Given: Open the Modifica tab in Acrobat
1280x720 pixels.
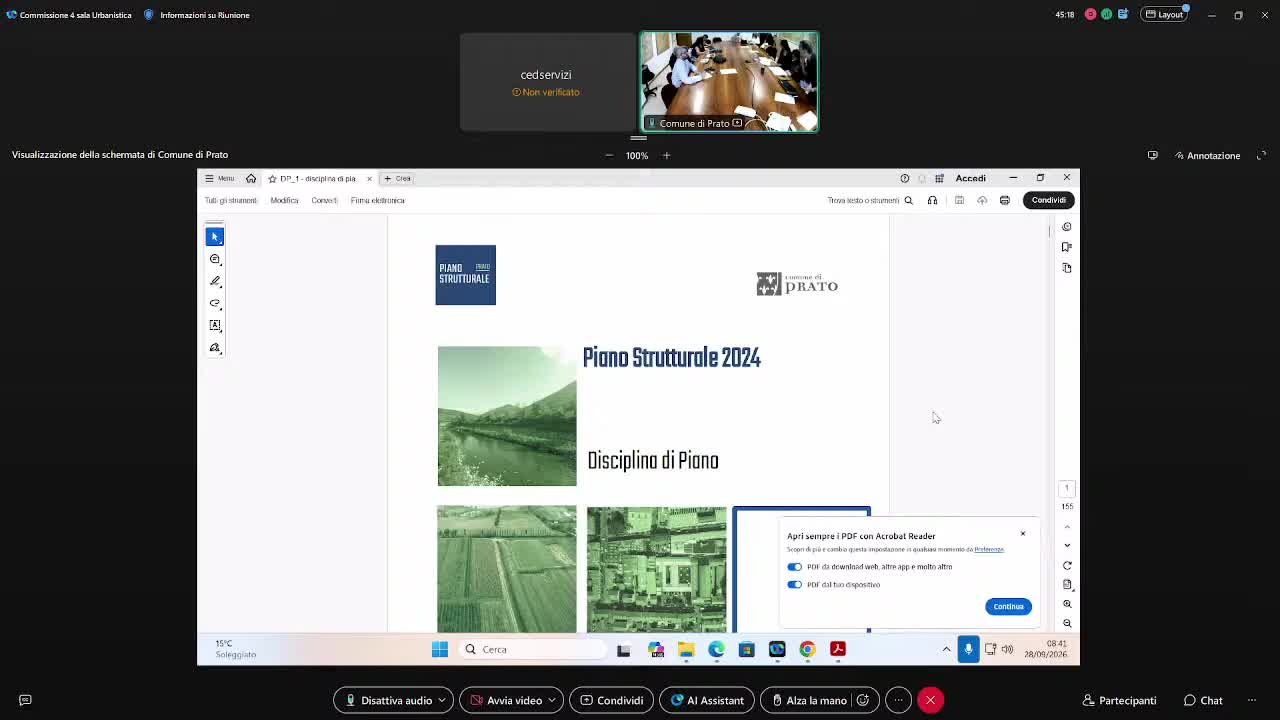Looking at the screenshot, I should pos(284,200).
